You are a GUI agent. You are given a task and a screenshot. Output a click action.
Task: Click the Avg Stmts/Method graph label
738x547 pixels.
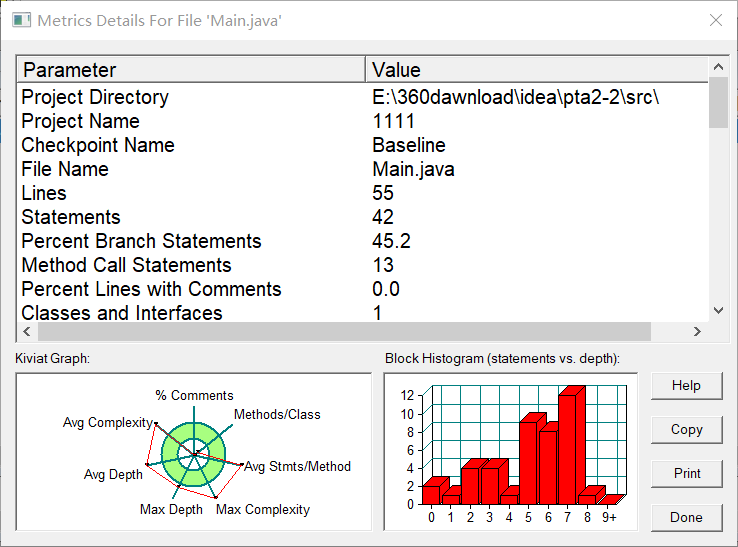coord(297,467)
